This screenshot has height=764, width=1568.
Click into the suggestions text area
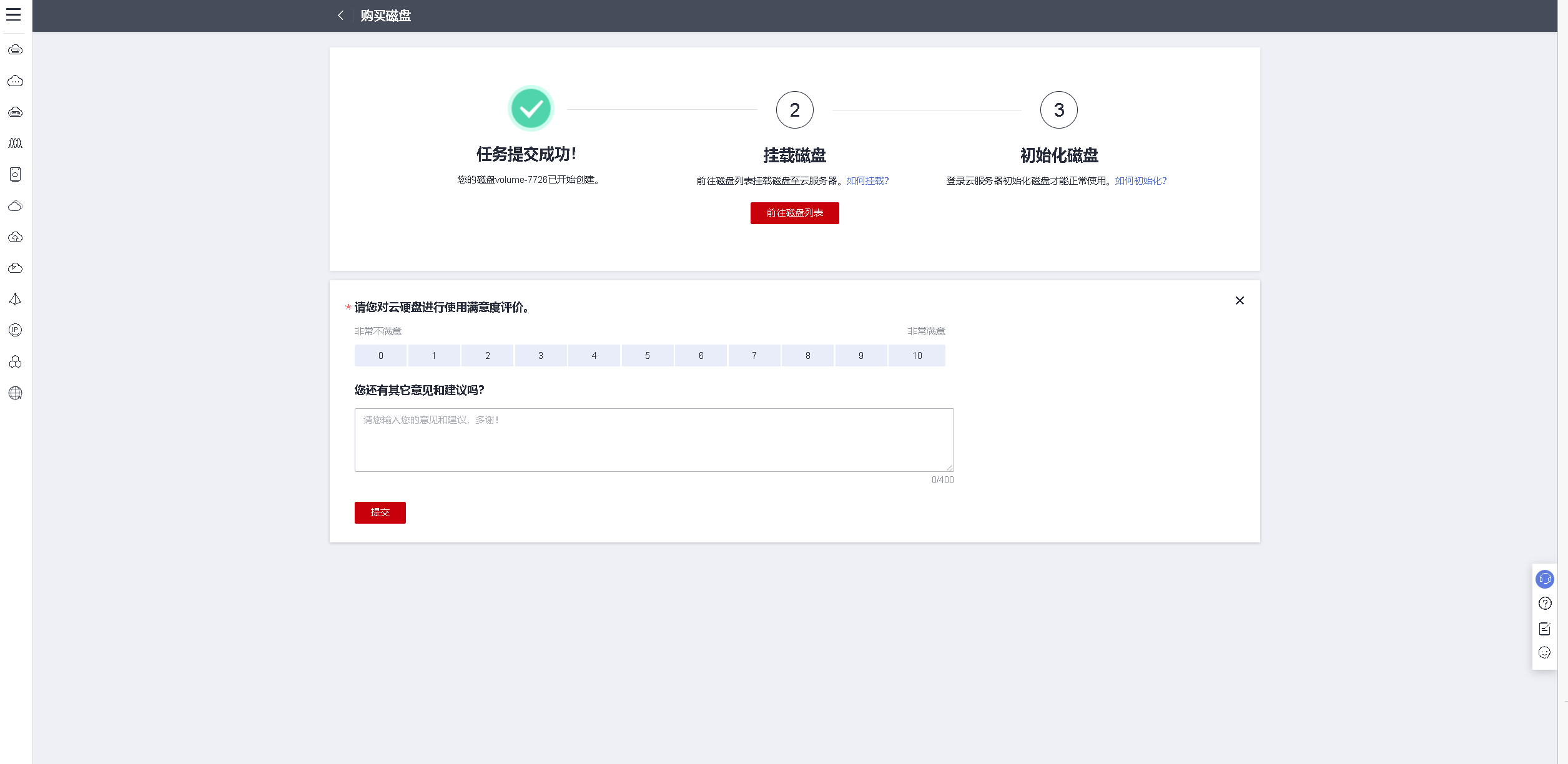click(x=654, y=440)
